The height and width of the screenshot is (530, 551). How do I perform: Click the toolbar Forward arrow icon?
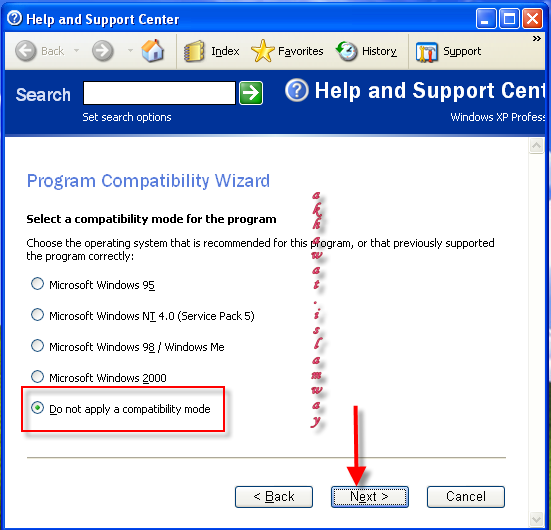point(103,51)
